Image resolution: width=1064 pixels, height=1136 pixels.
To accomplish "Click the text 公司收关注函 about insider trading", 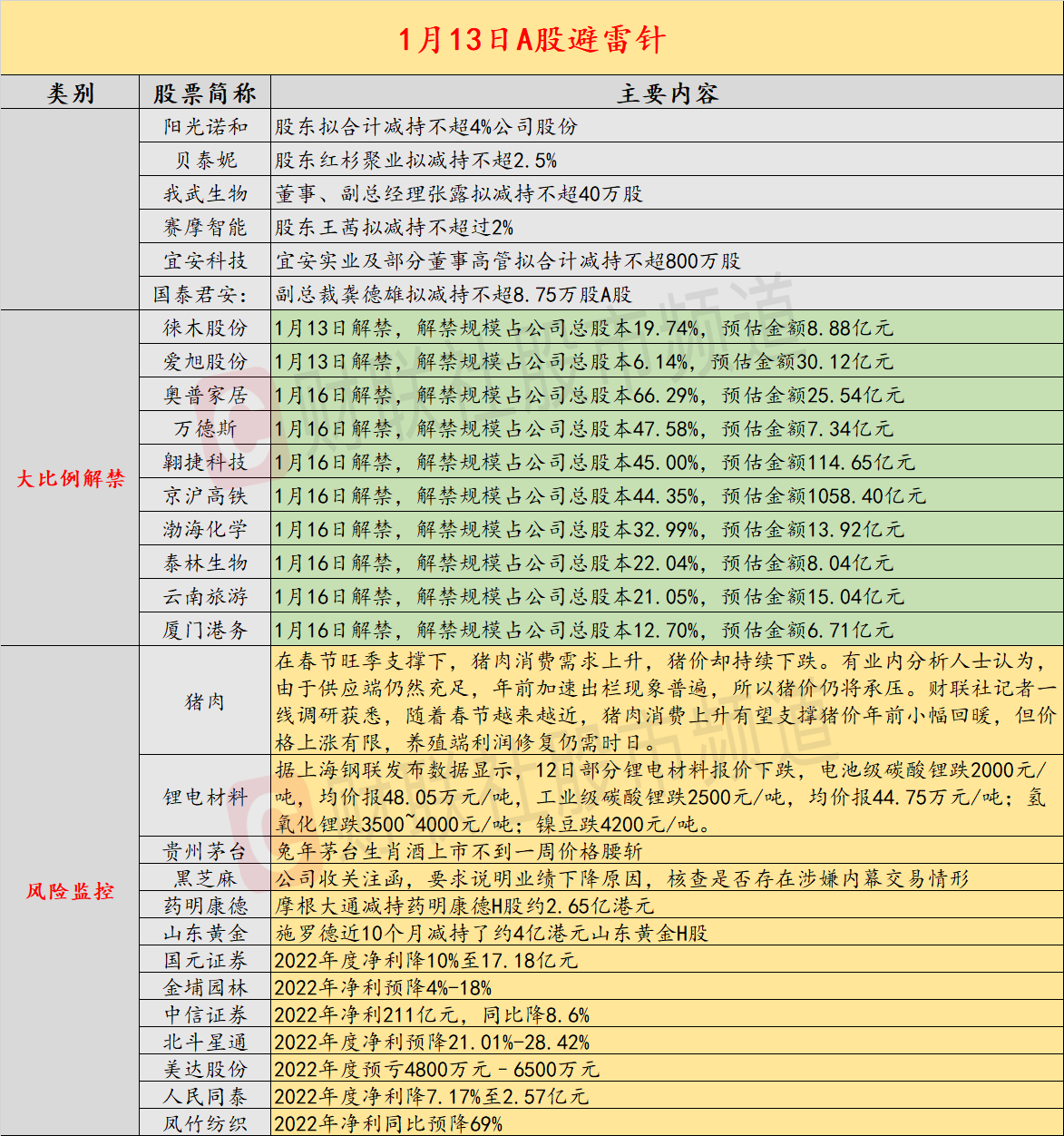I will click(622, 878).
